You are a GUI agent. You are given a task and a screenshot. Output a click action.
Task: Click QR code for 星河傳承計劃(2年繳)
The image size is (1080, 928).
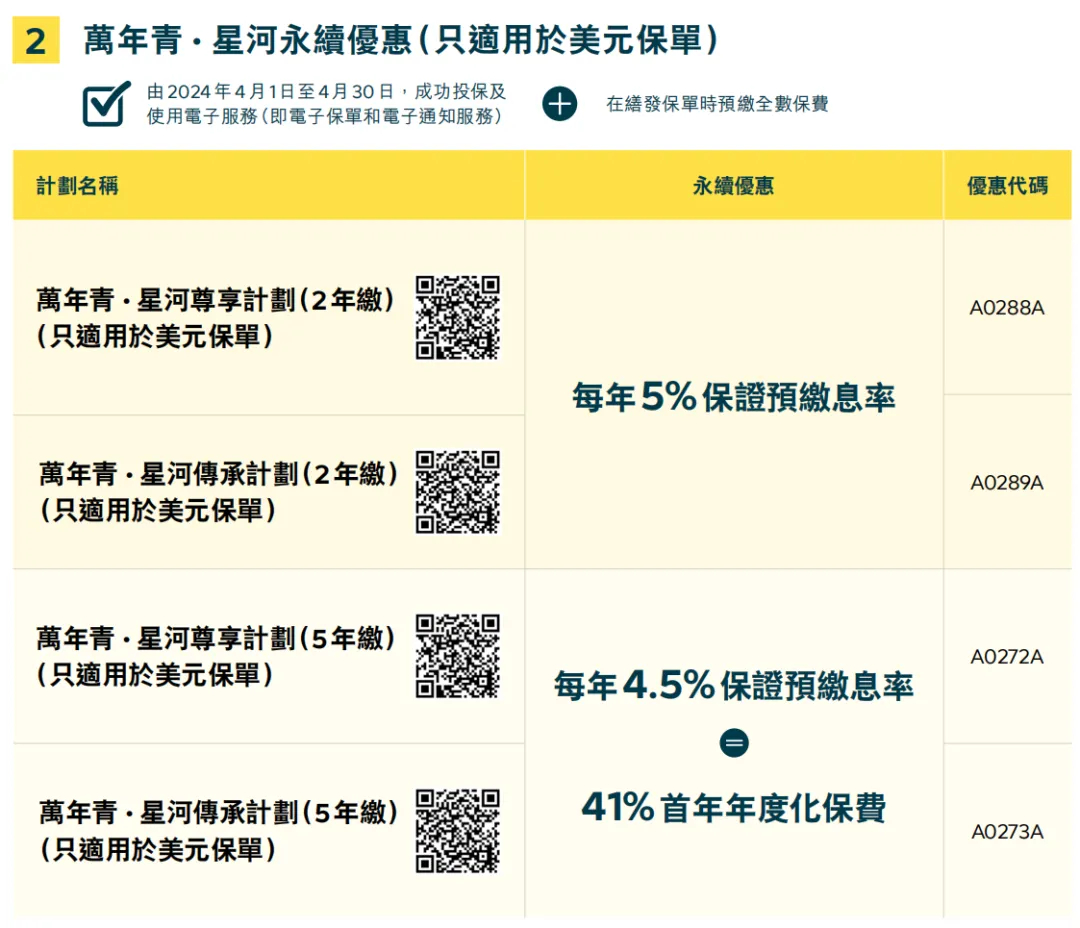[x=457, y=492]
